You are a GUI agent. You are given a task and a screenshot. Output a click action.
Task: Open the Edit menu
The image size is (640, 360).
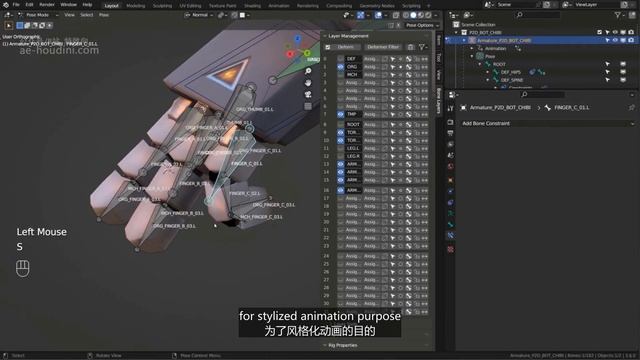click(x=29, y=5)
